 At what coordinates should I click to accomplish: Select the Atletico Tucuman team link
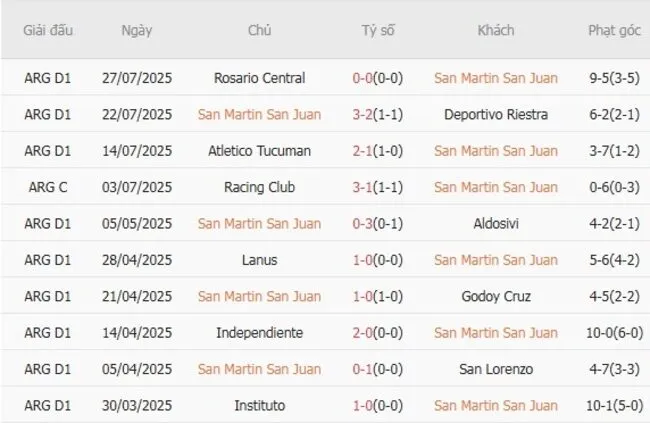tap(260, 151)
